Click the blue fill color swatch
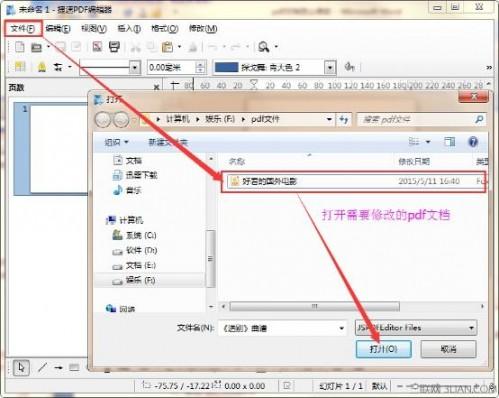The image size is (499, 398). [x=227, y=67]
